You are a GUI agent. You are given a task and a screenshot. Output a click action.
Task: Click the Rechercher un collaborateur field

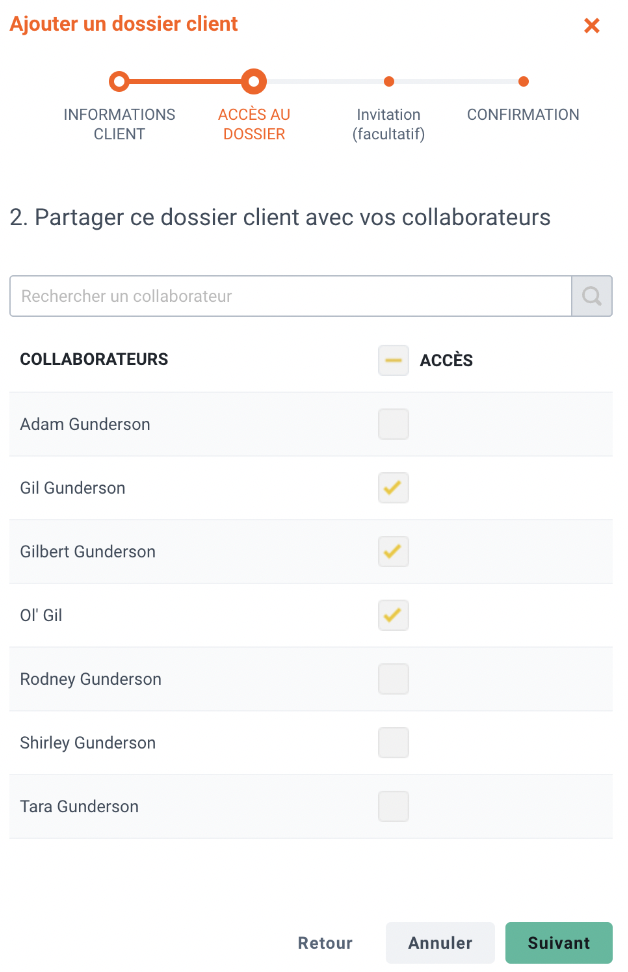(x=291, y=296)
